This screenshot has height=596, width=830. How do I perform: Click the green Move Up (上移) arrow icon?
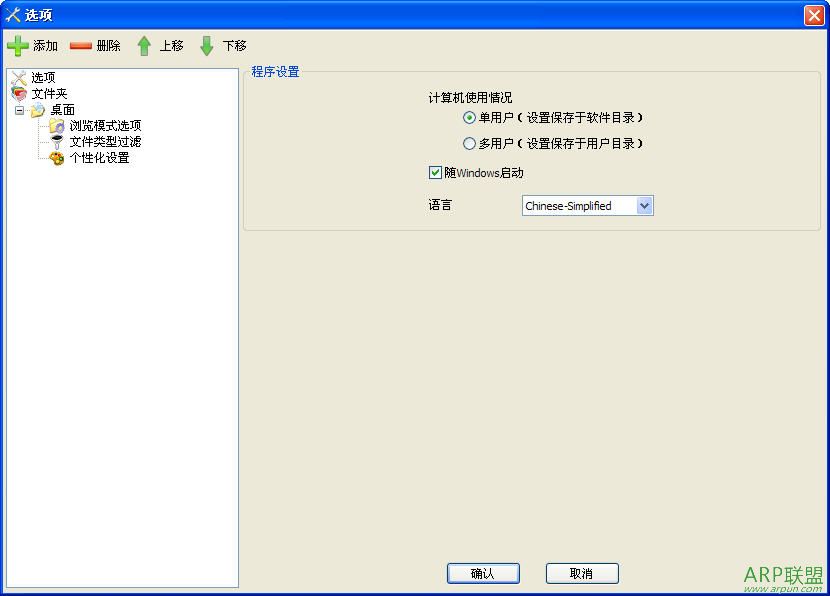pos(147,45)
